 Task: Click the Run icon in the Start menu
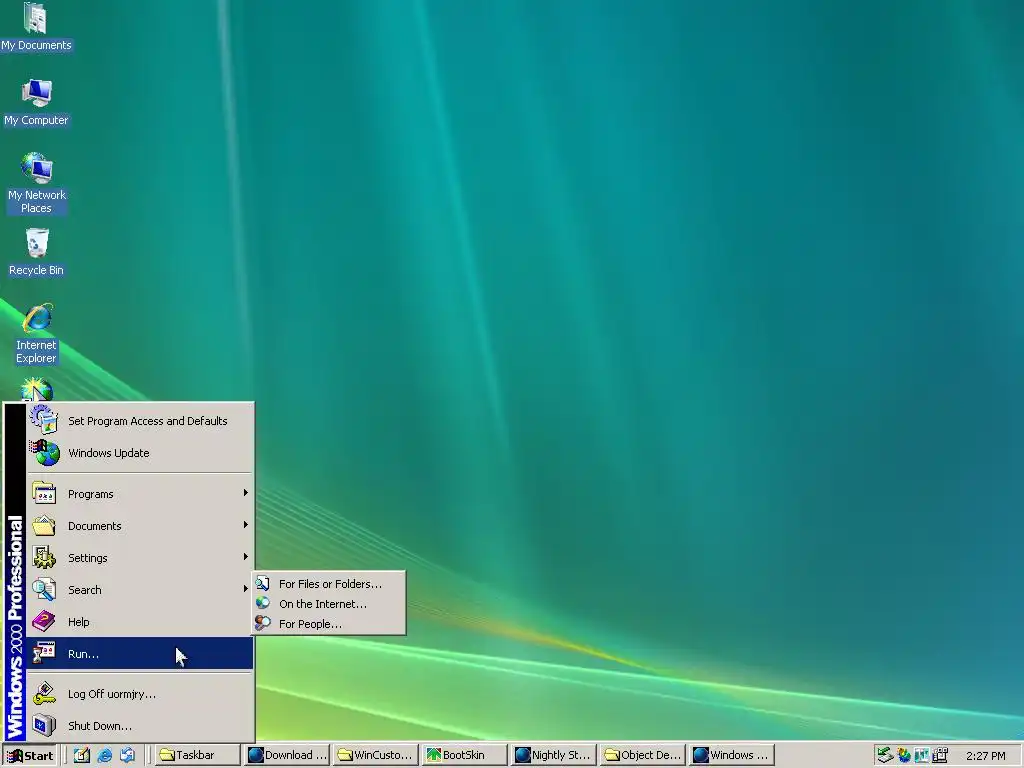pos(44,653)
